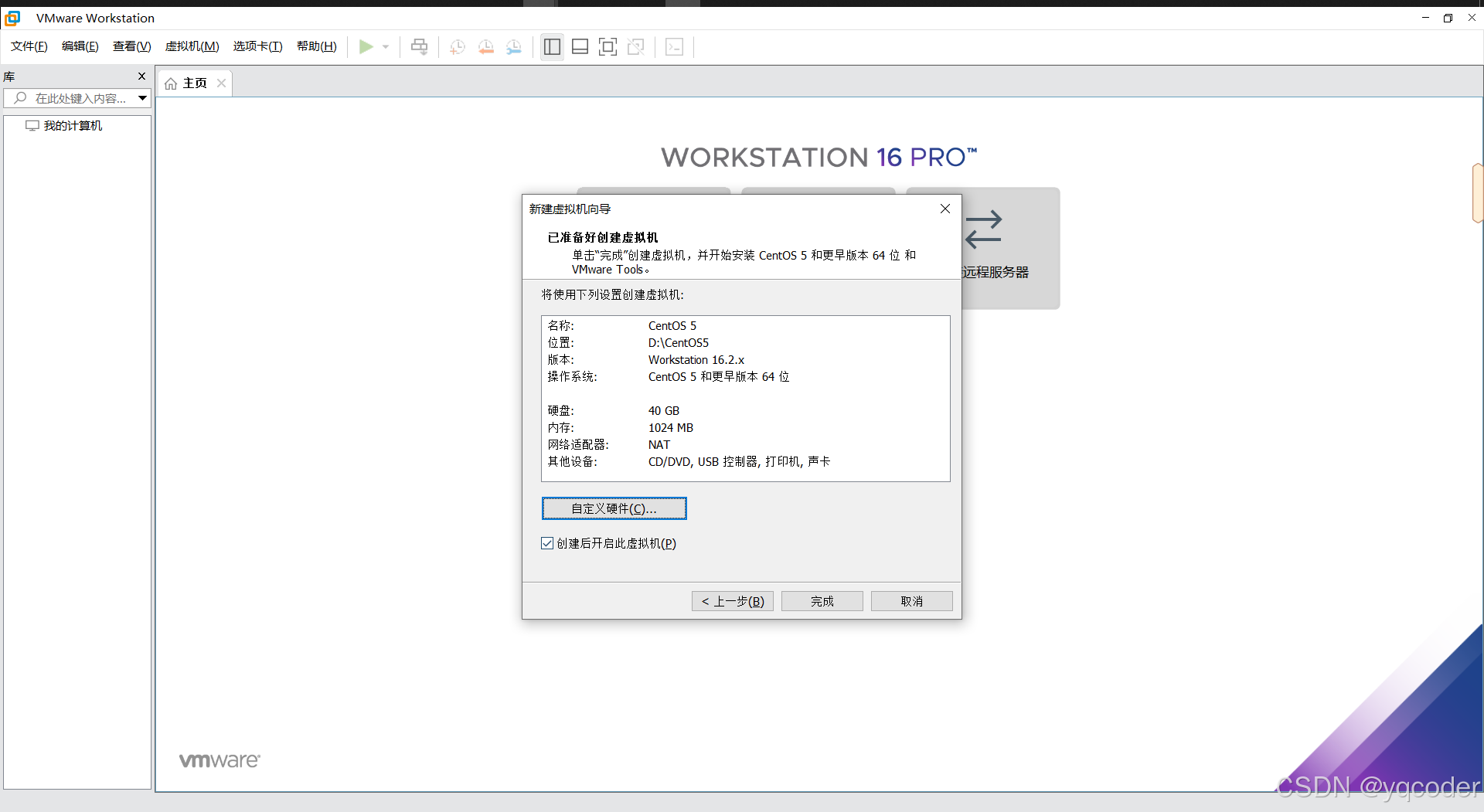
Task: Click VMware Workstation app icon in title bar
Action: coord(12,18)
